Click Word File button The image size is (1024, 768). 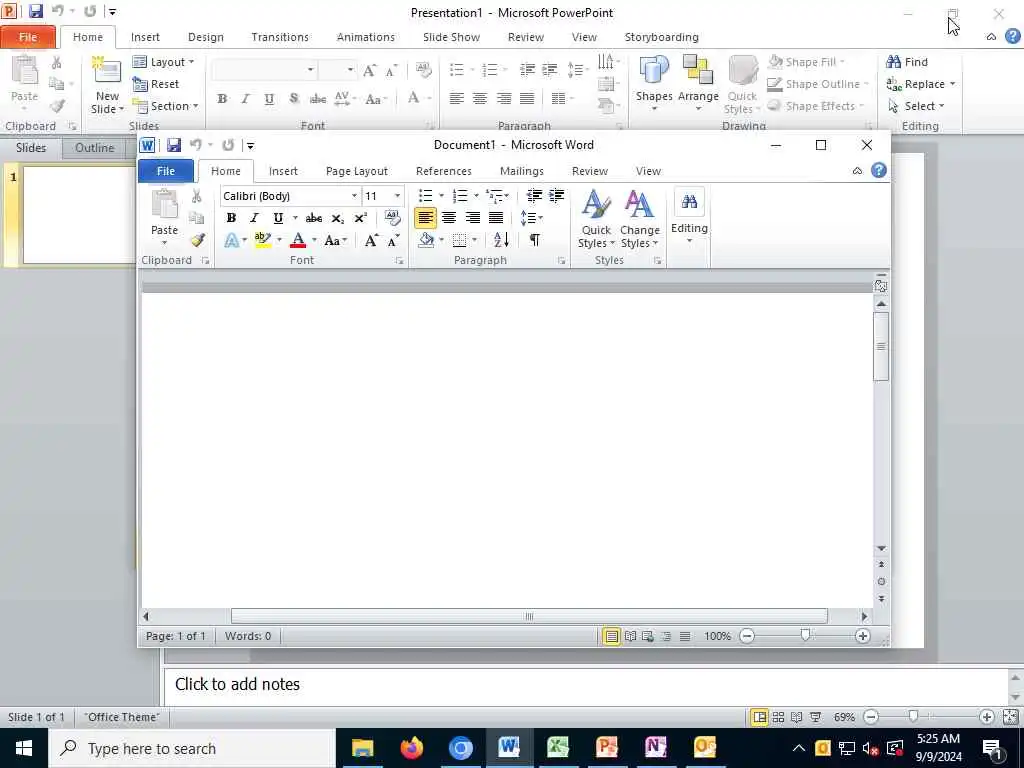166,171
